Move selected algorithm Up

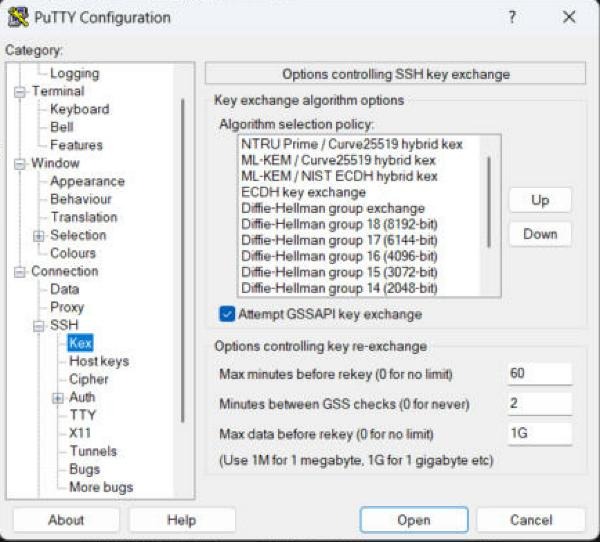coord(540,200)
